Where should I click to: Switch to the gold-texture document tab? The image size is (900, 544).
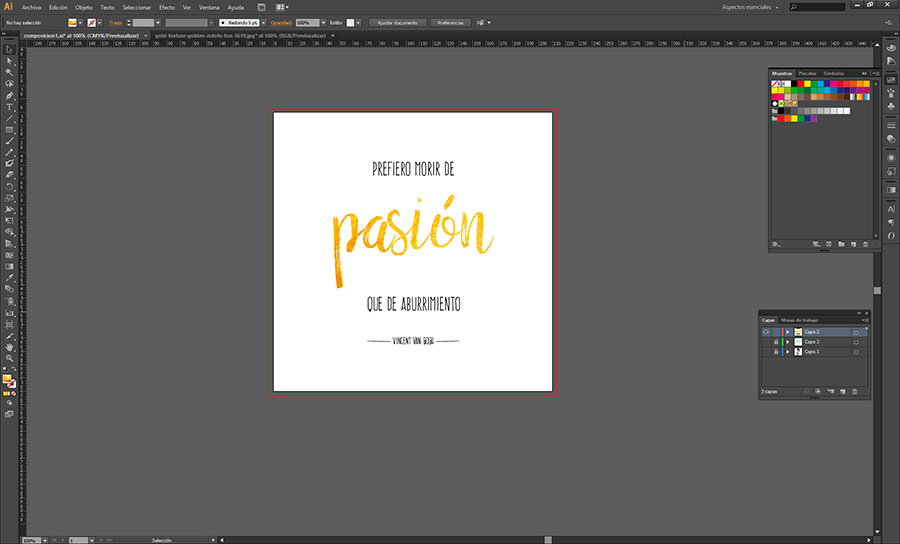coord(238,34)
